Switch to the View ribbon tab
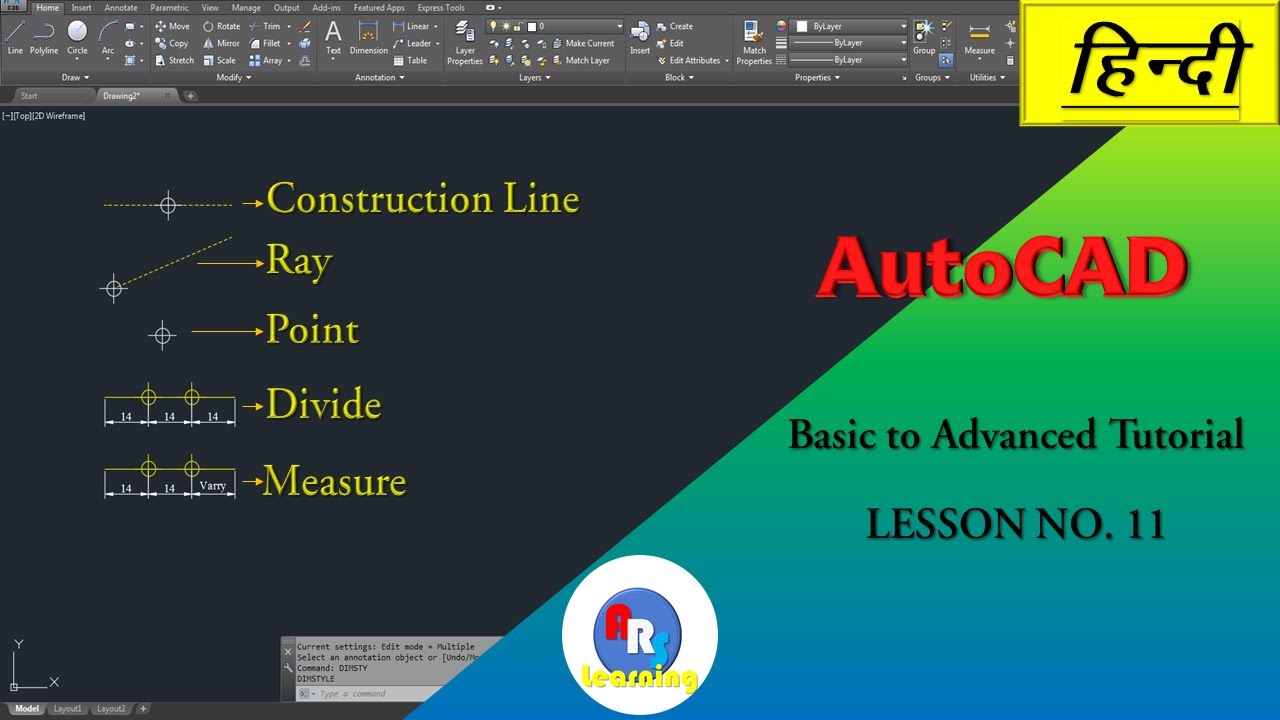1280x720 pixels. (209, 7)
